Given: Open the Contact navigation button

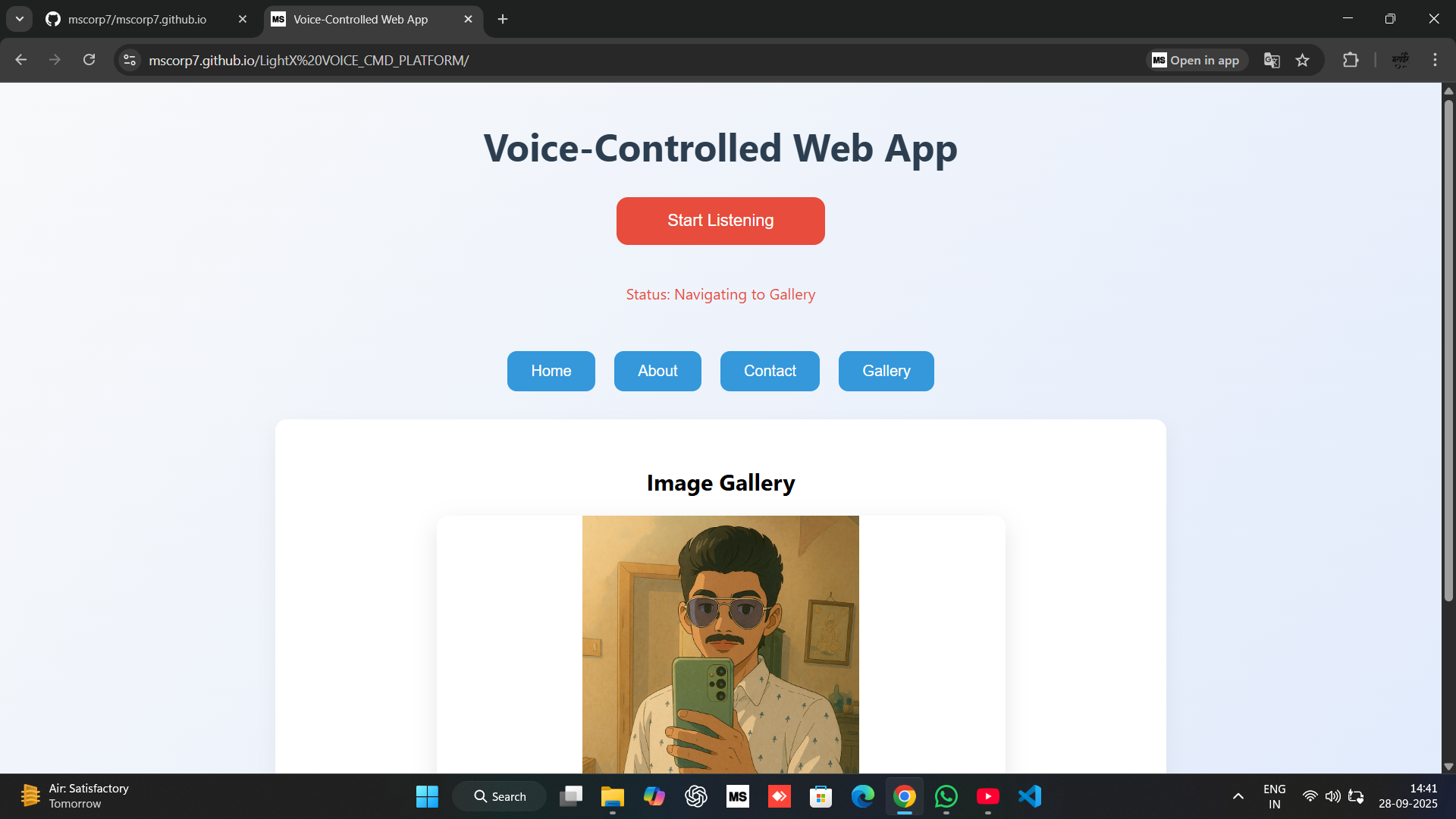Looking at the screenshot, I should click(769, 371).
